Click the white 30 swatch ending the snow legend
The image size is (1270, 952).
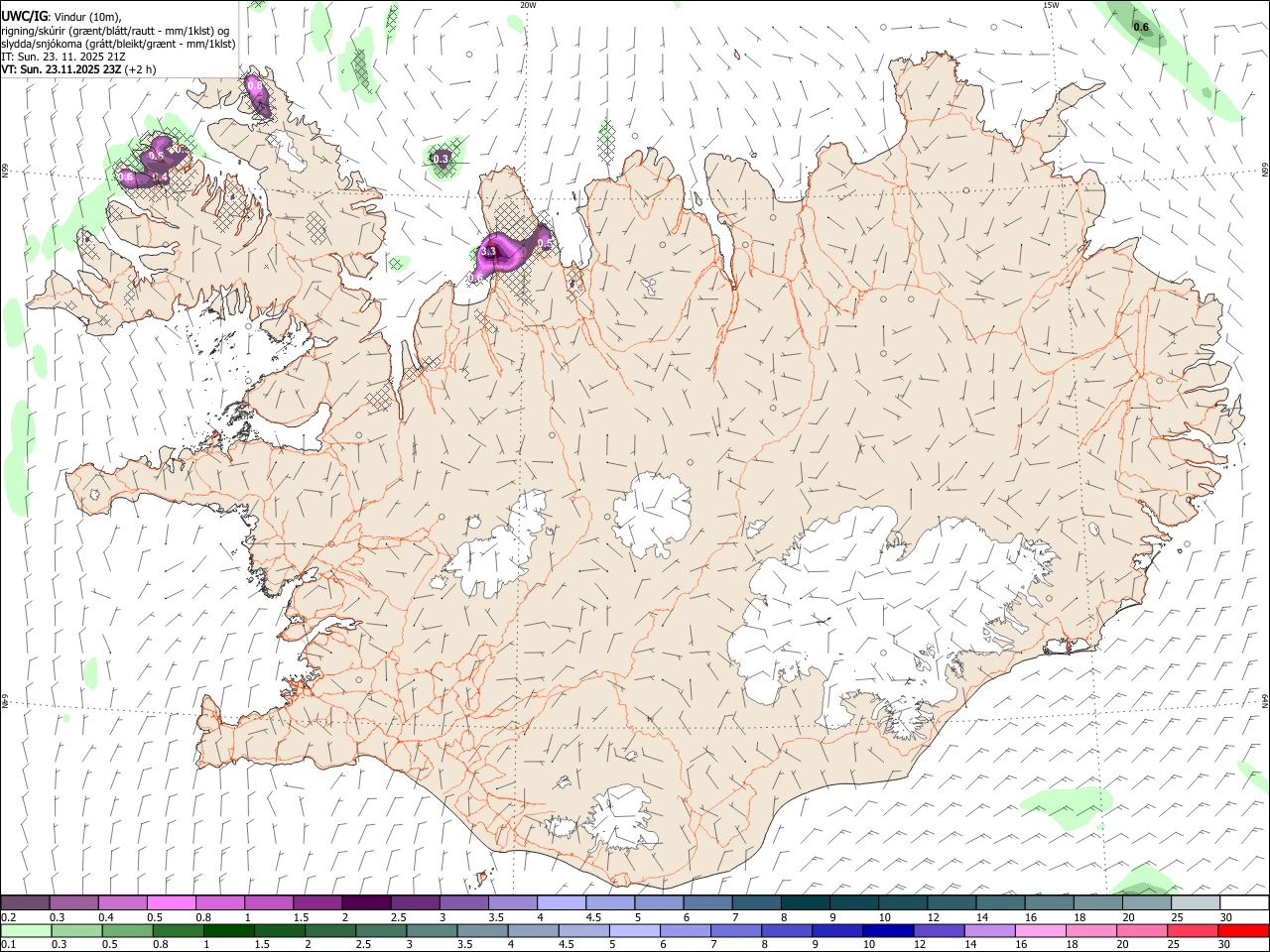(x=1244, y=902)
